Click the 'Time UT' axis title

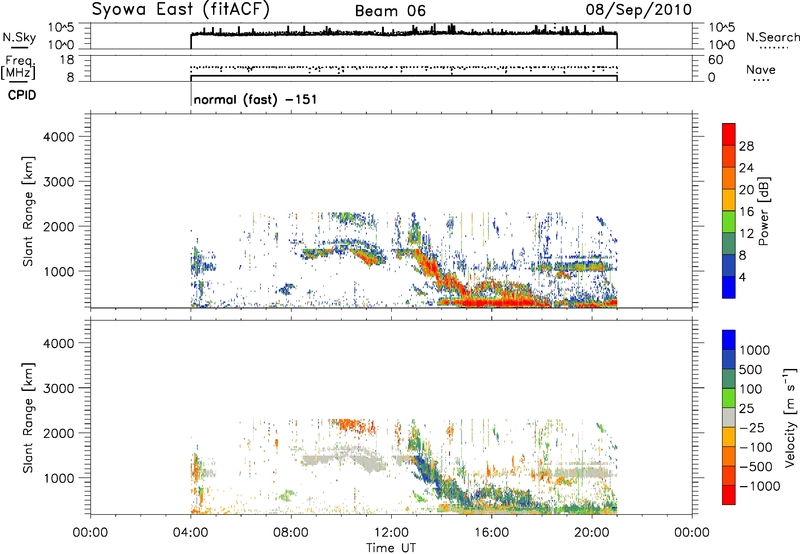point(391,548)
